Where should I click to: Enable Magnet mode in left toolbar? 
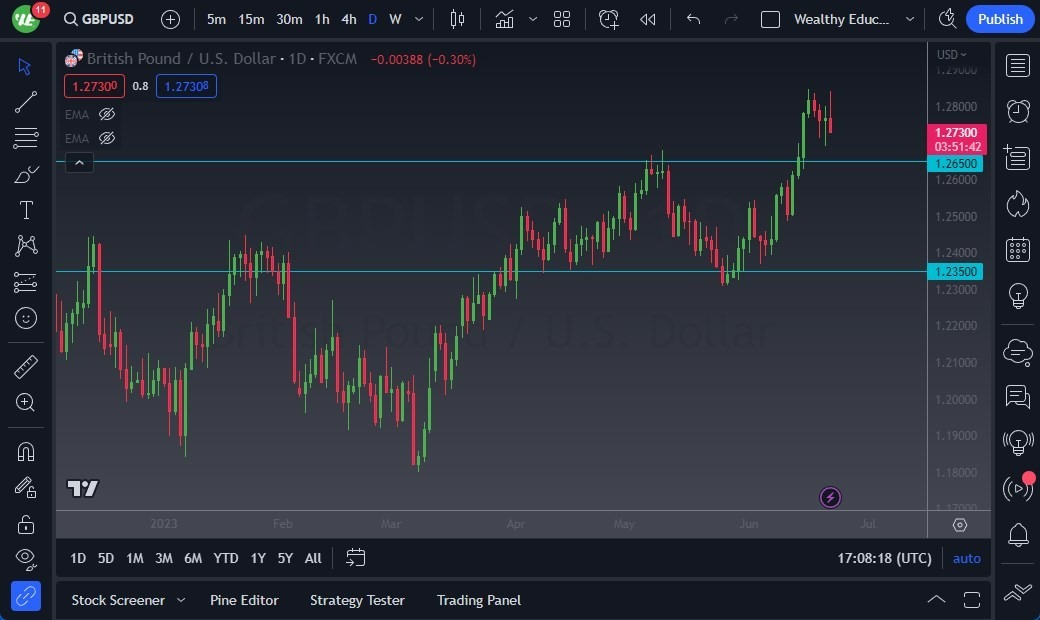tap(26, 452)
